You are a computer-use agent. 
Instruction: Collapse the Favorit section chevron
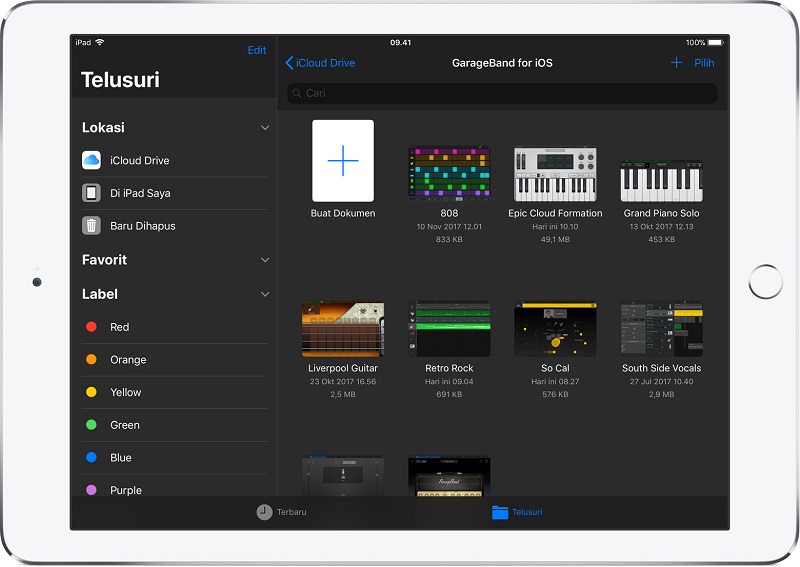(x=265, y=260)
